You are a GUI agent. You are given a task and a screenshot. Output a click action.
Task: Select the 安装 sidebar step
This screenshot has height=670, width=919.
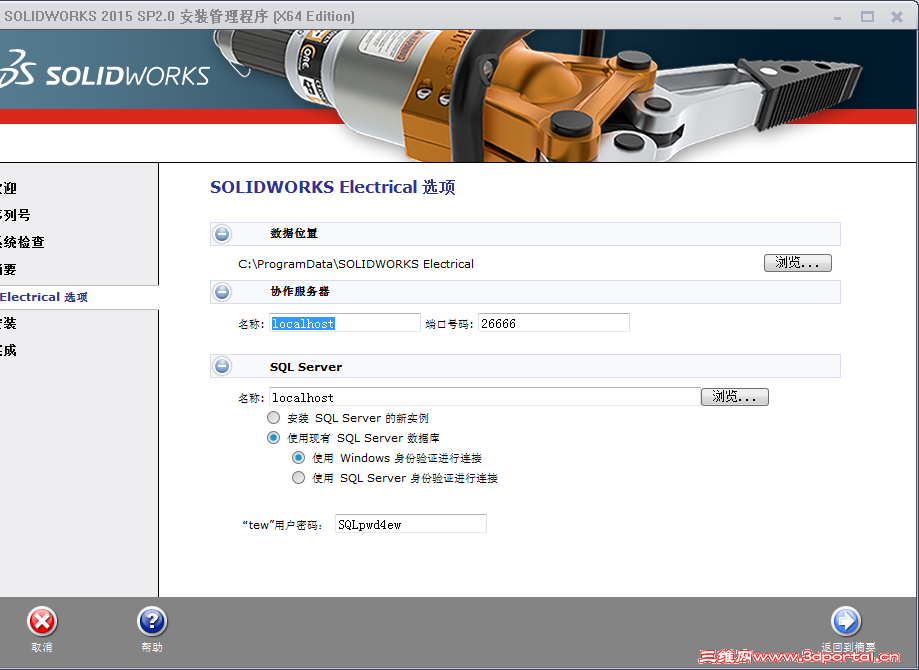pos(8,324)
